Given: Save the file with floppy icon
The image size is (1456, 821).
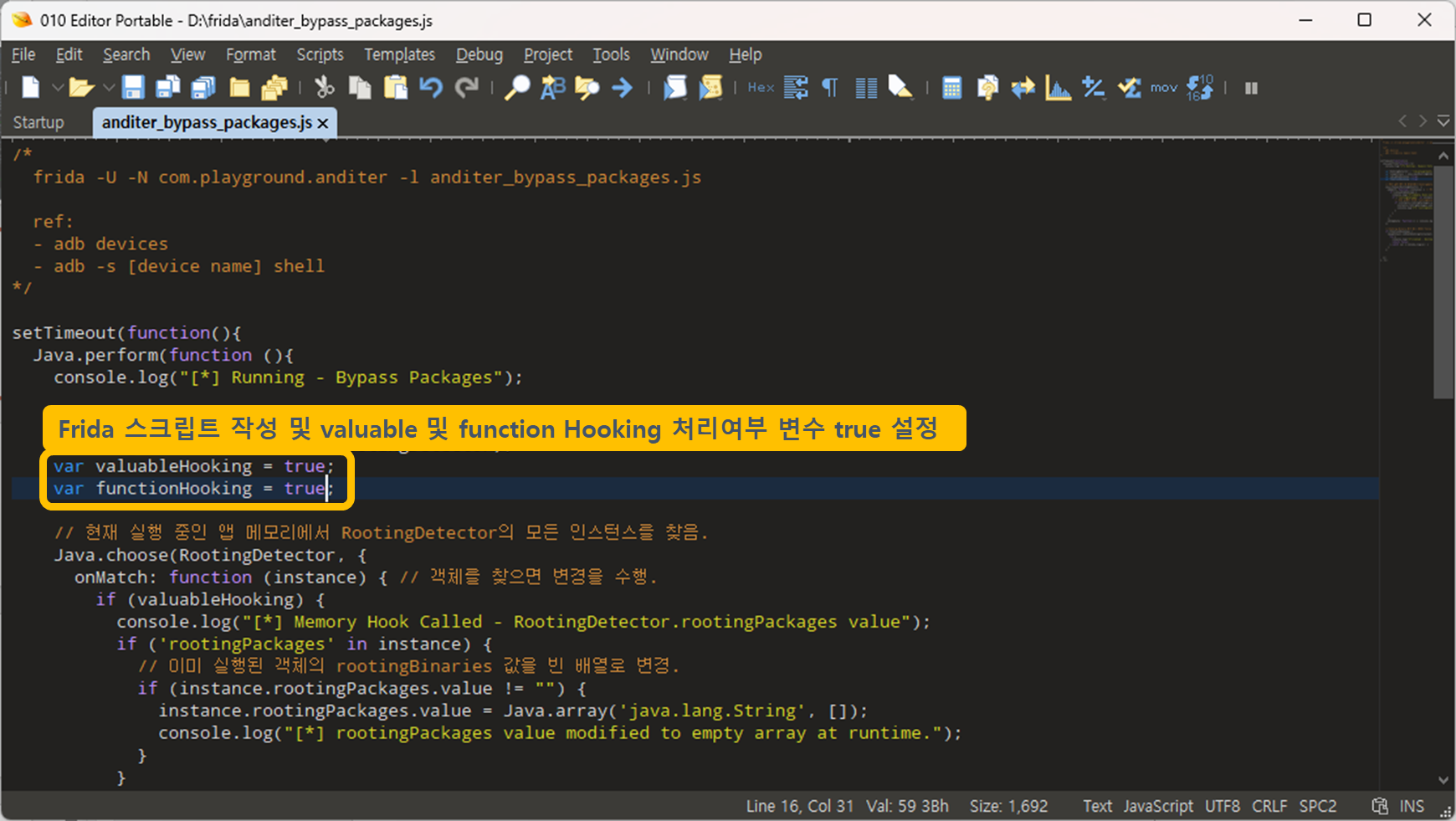Looking at the screenshot, I should tap(133, 87).
